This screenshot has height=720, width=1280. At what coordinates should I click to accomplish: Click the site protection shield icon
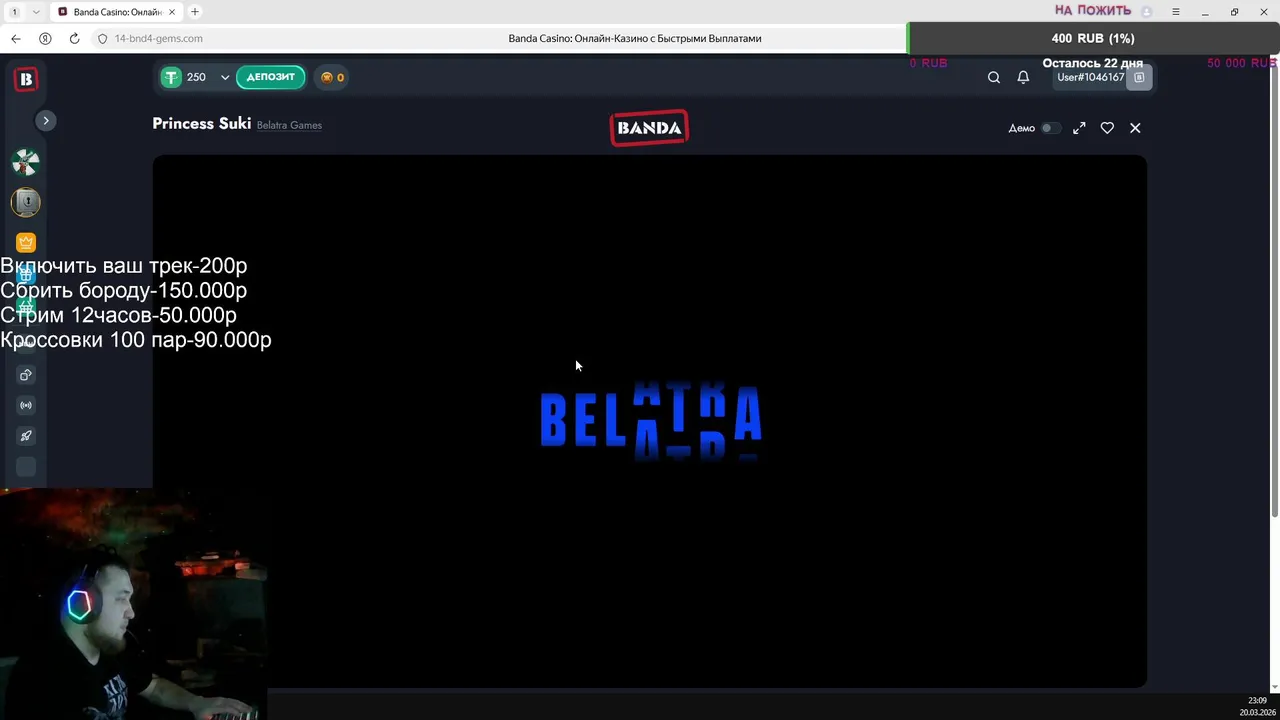(102, 38)
